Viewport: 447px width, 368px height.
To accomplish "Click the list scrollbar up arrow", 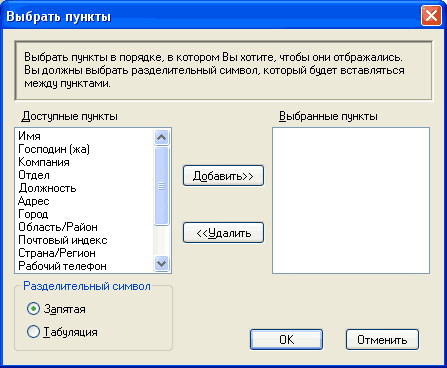I will click(162, 137).
